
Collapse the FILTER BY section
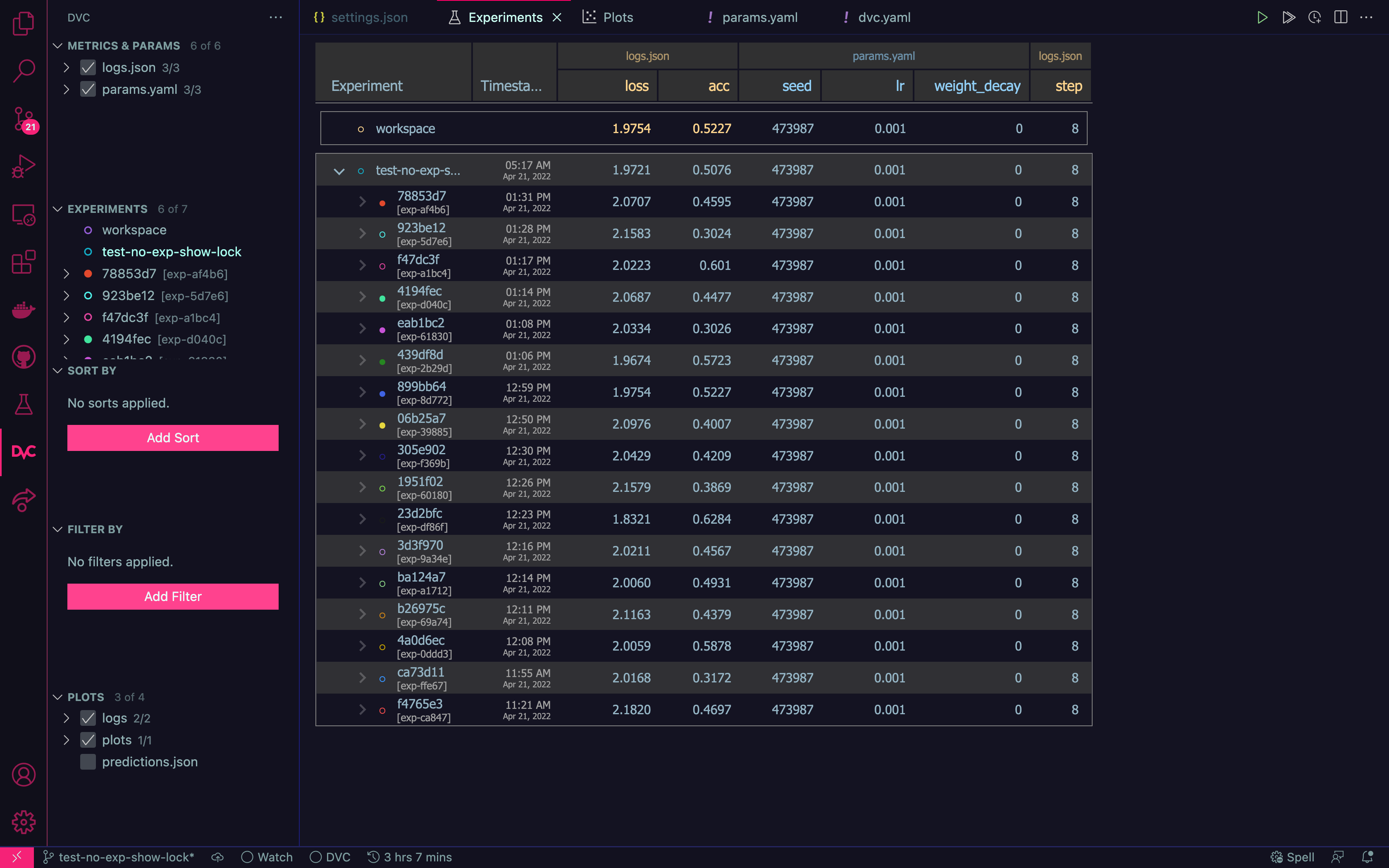(x=57, y=529)
